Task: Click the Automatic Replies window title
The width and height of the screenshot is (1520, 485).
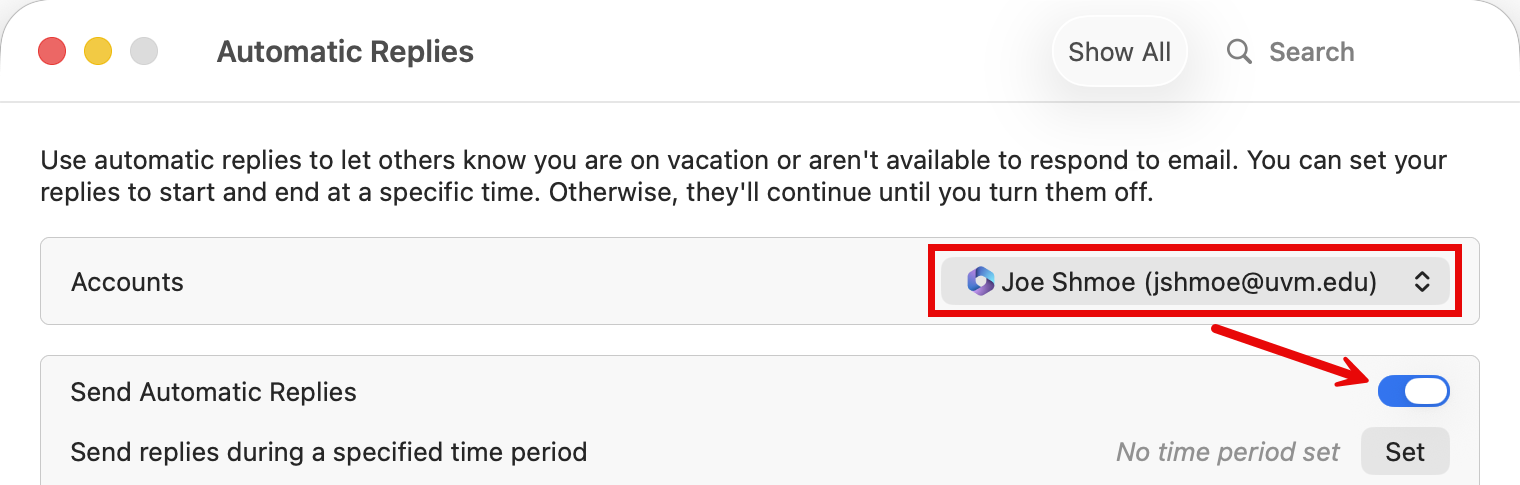Action: point(345,52)
